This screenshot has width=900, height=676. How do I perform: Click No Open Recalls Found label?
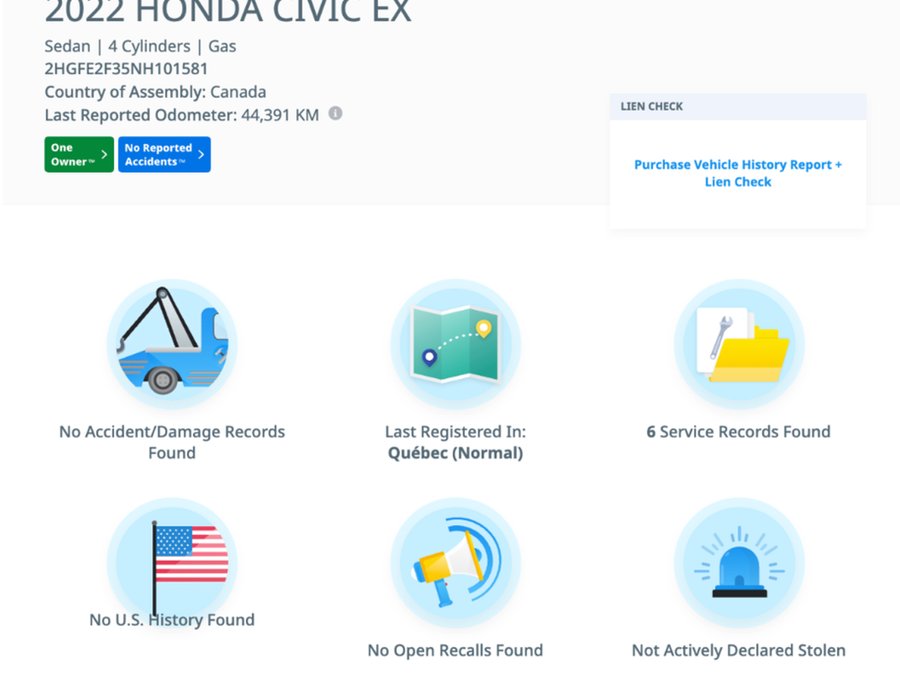point(455,649)
